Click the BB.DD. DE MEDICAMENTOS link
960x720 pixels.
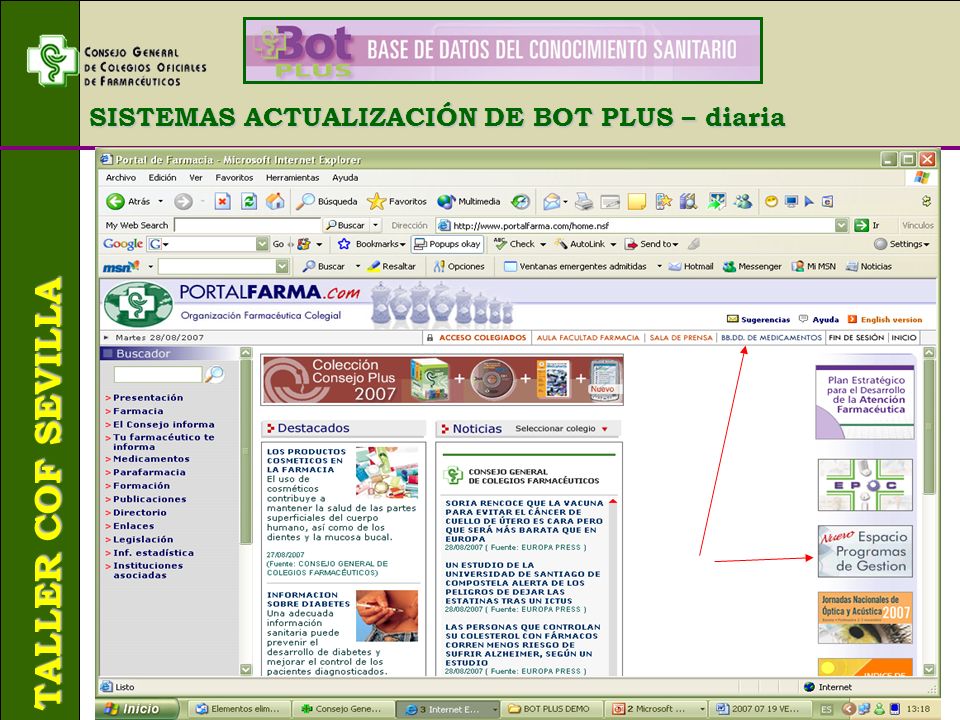(771, 337)
